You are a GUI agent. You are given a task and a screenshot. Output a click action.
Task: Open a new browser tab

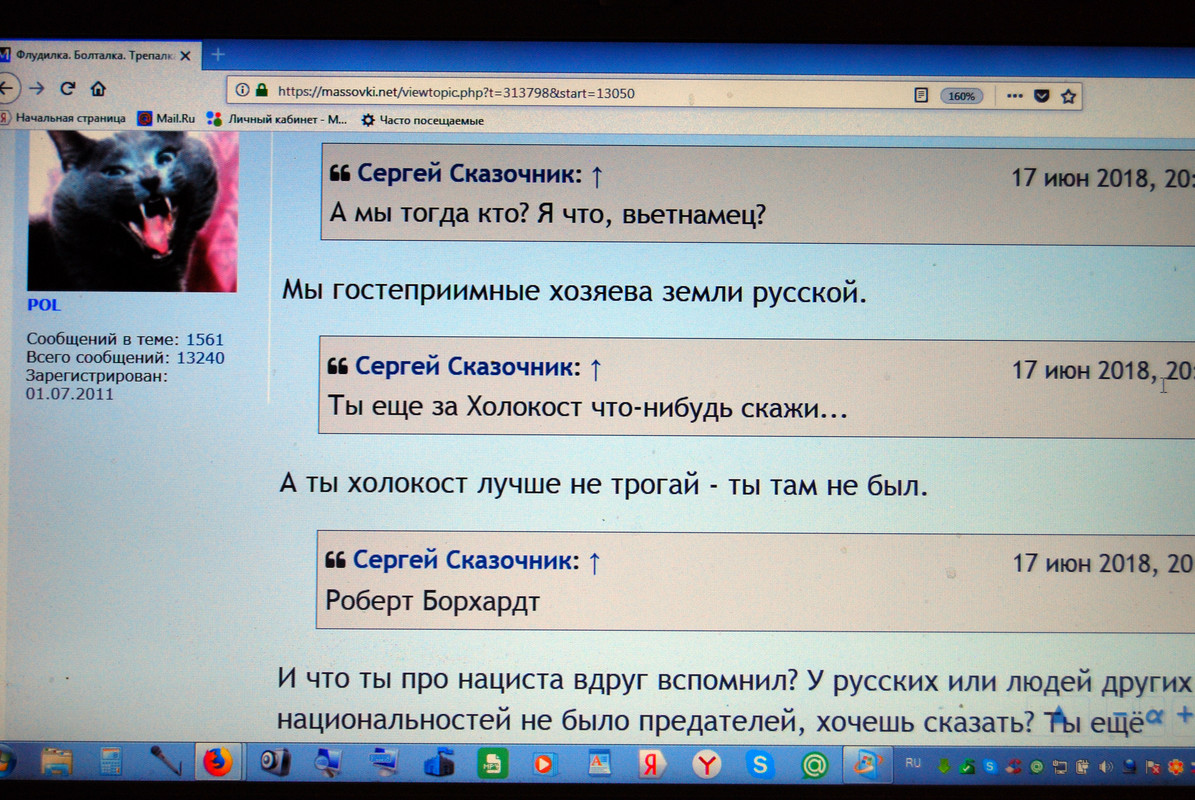218,55
